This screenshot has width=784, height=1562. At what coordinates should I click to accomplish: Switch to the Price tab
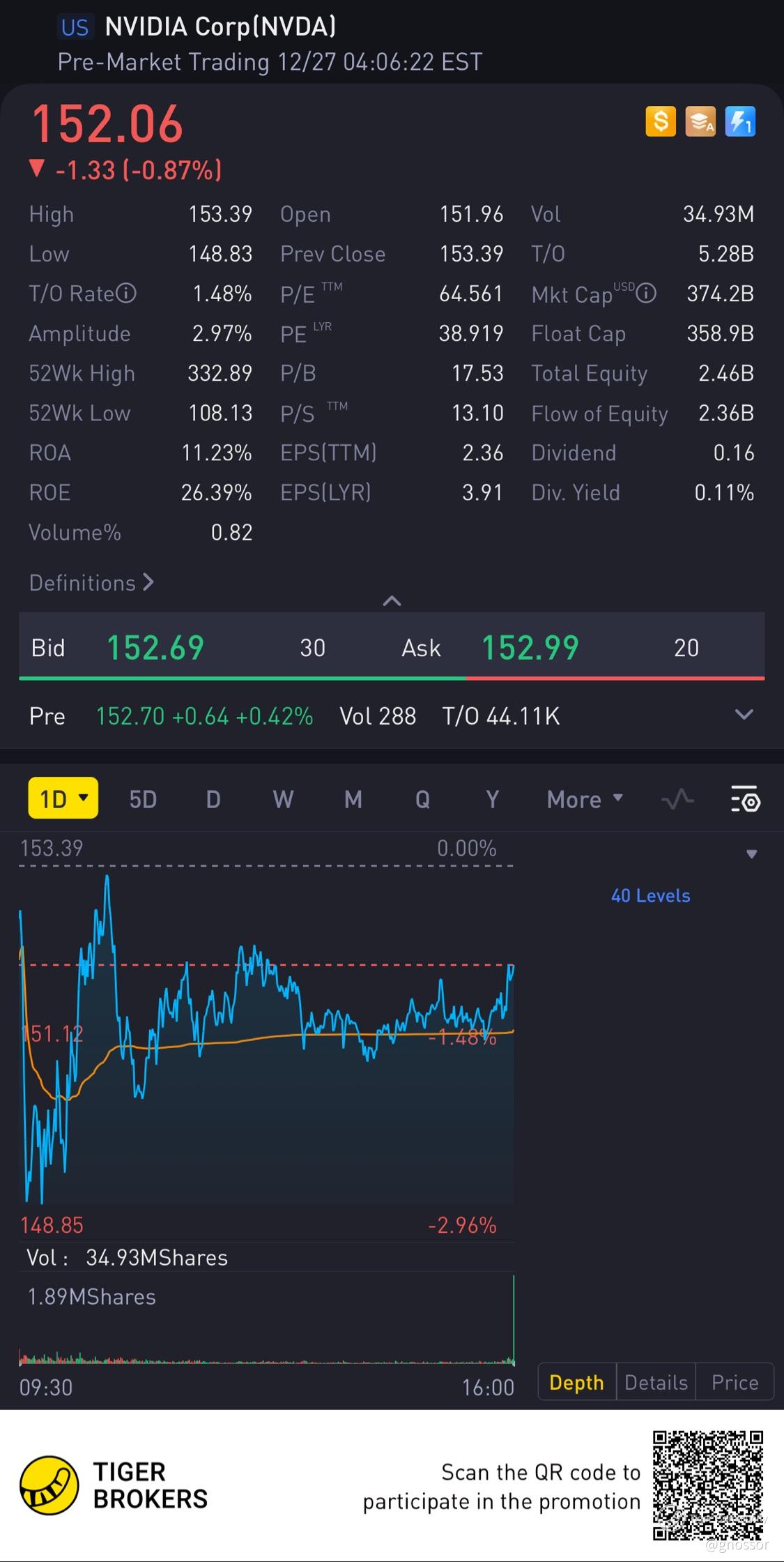[735, 1382]
